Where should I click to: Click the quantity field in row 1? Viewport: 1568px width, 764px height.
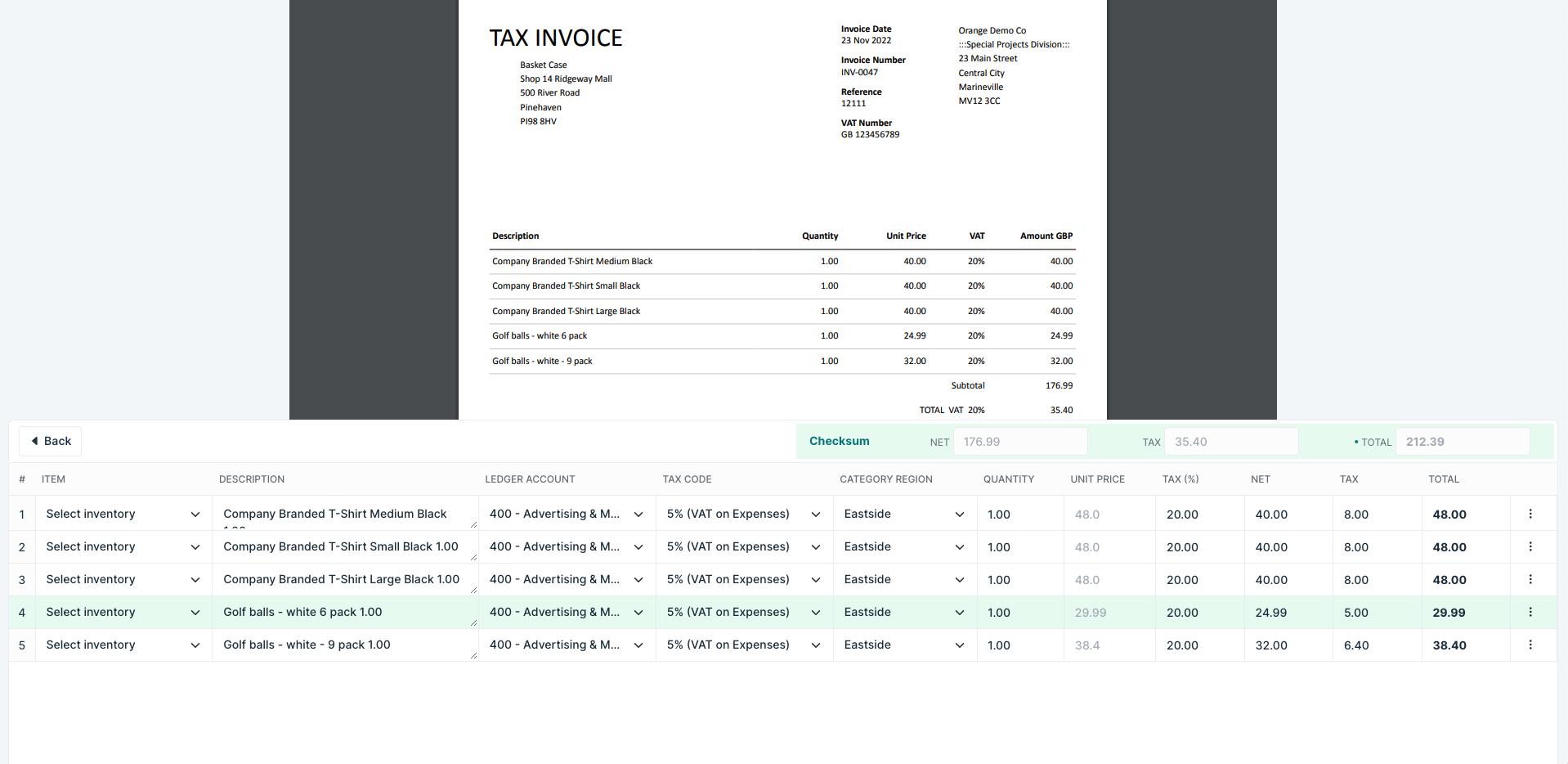click(1021, 514)
